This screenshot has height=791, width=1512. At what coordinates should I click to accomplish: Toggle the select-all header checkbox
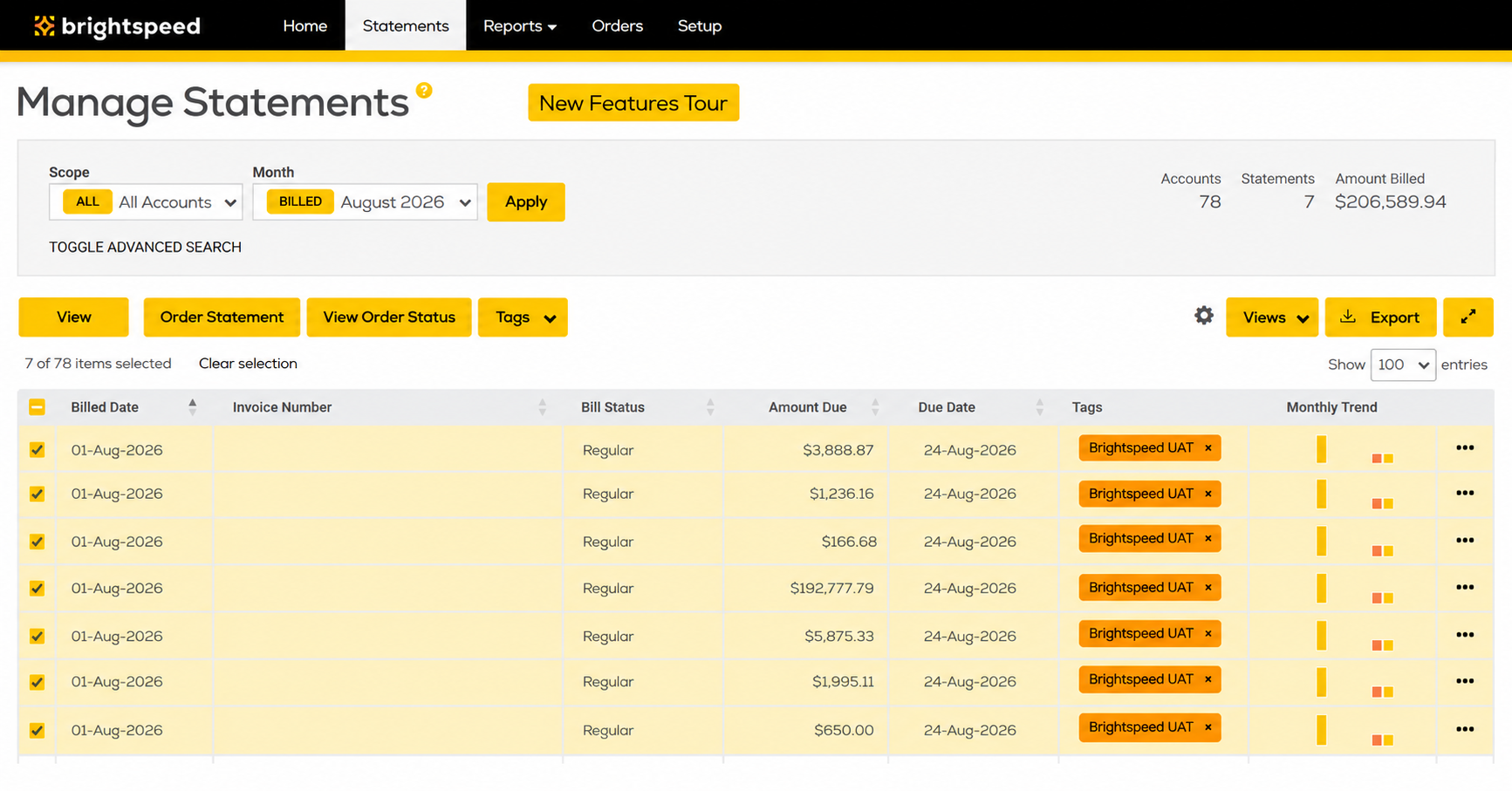(37, 407)
